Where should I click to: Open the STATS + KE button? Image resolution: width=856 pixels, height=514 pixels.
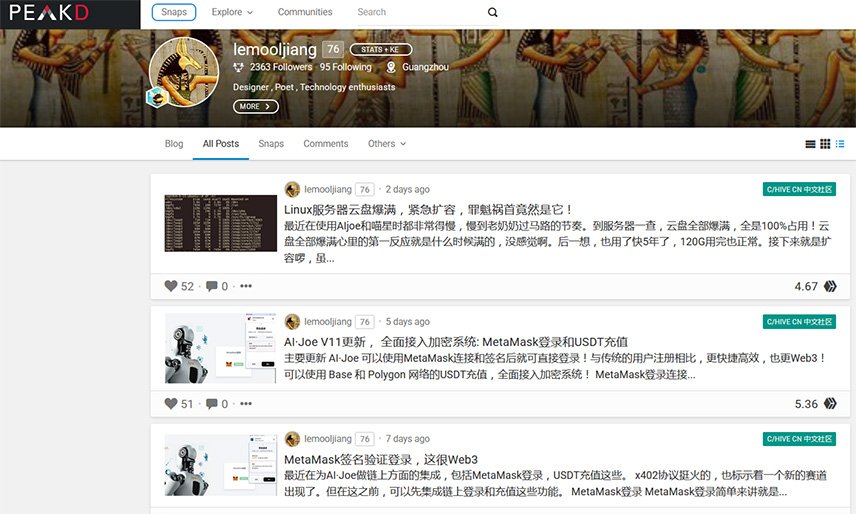coord(381,49)
